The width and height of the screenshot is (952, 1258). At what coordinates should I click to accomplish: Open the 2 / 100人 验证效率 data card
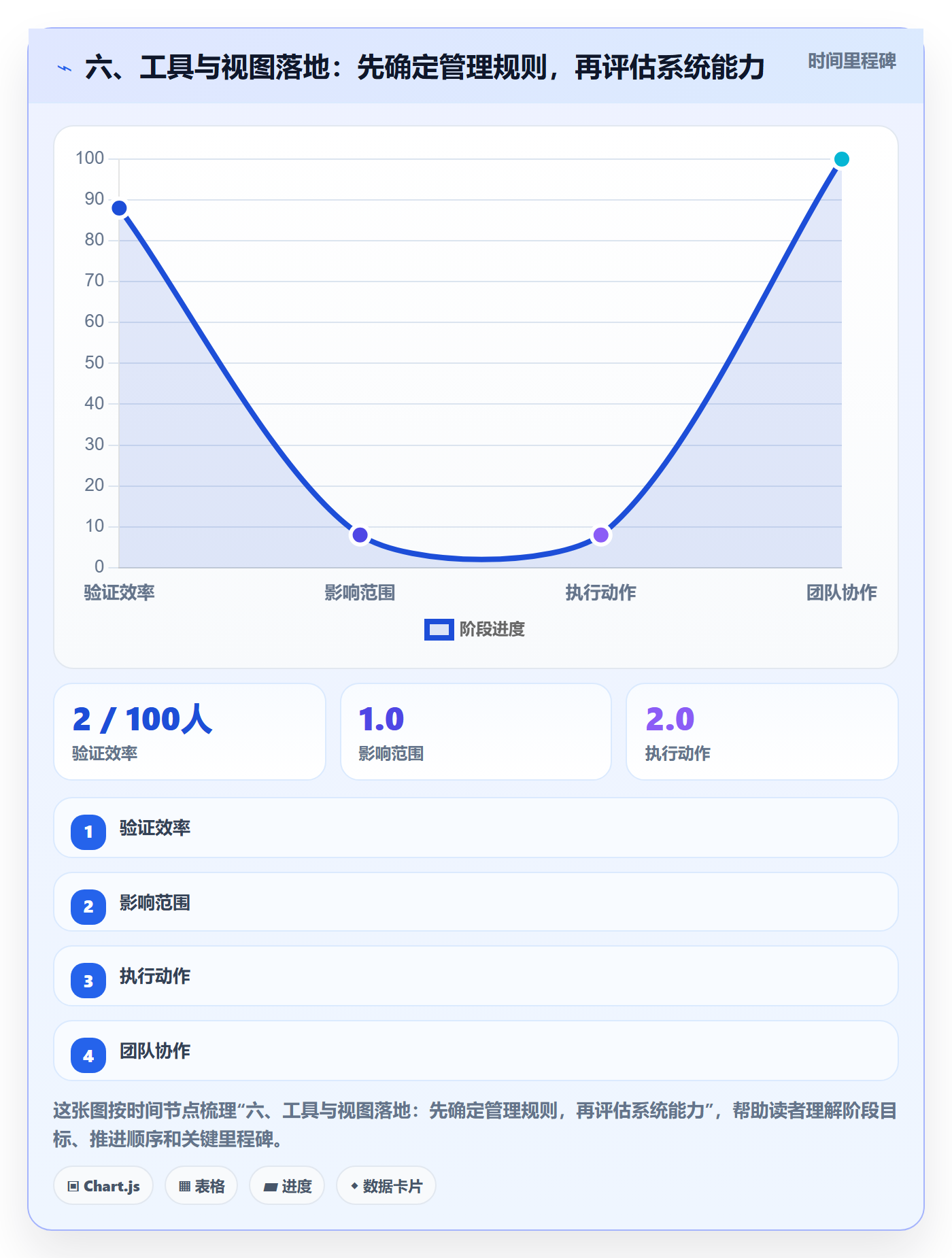(x=190, y=732)
